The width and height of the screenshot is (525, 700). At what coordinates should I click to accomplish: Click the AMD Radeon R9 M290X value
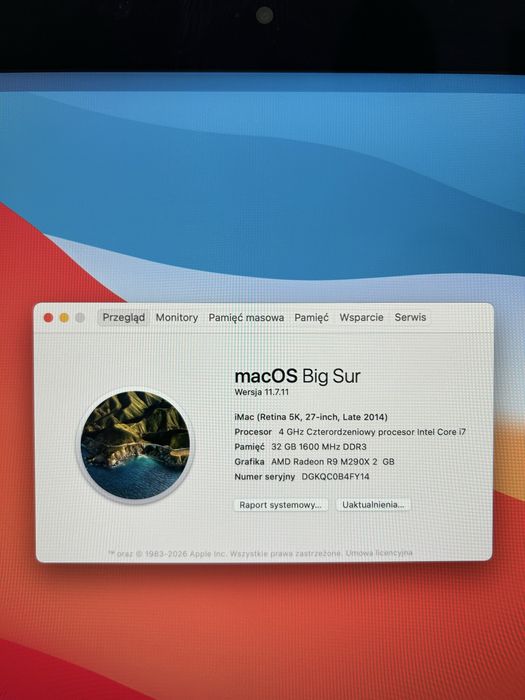(333, 462)
